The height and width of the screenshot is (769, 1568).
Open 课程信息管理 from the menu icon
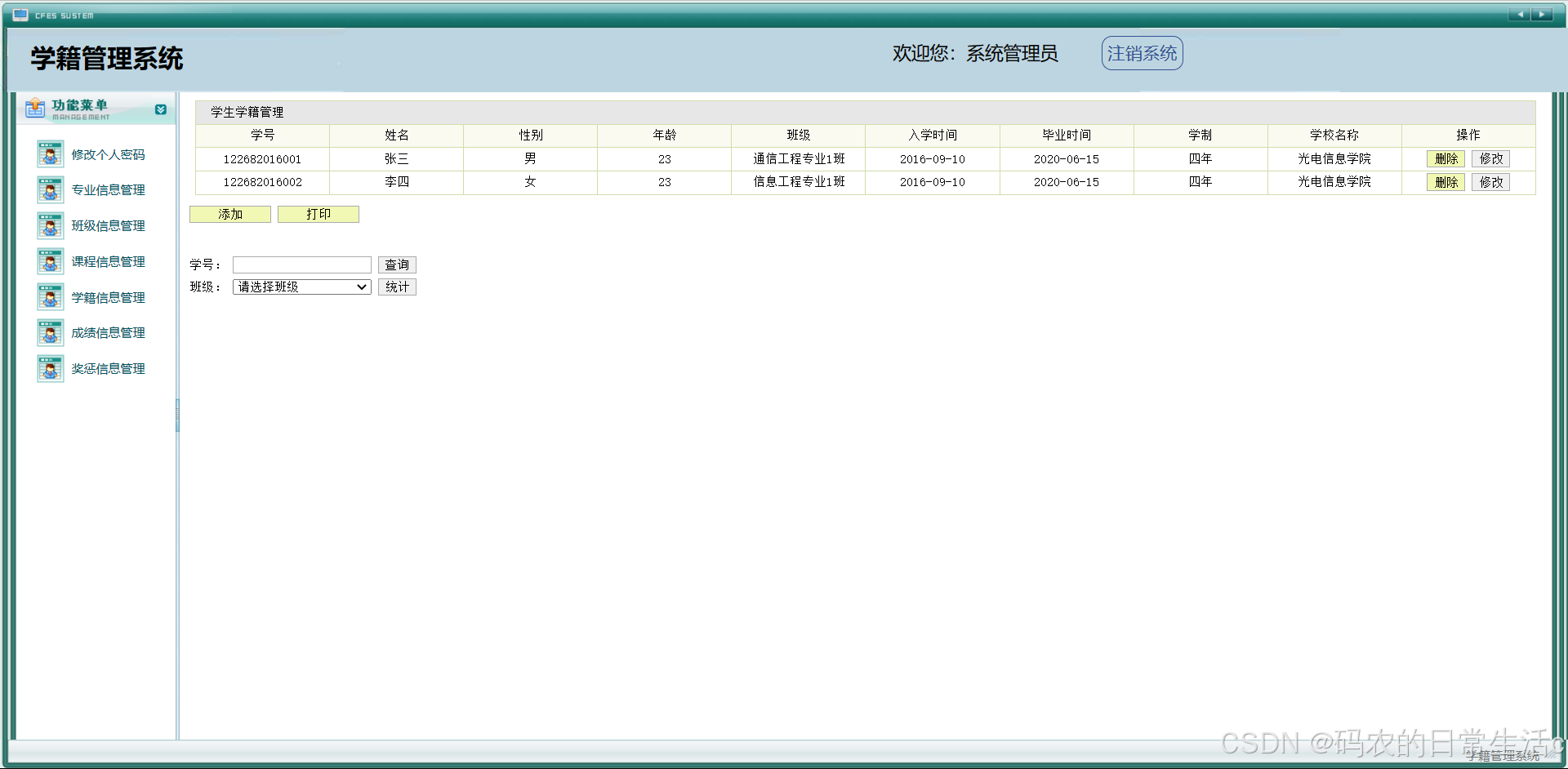[50, 261]
